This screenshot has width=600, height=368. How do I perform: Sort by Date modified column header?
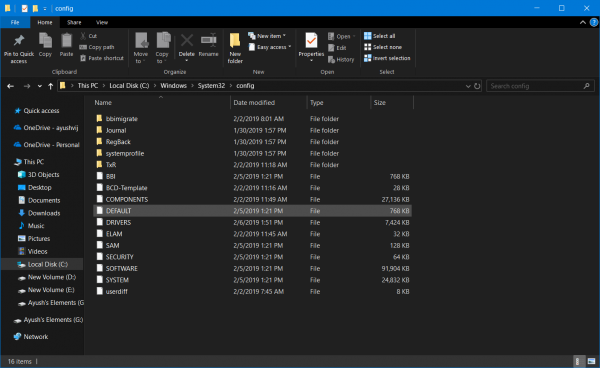tap(269, 103)
